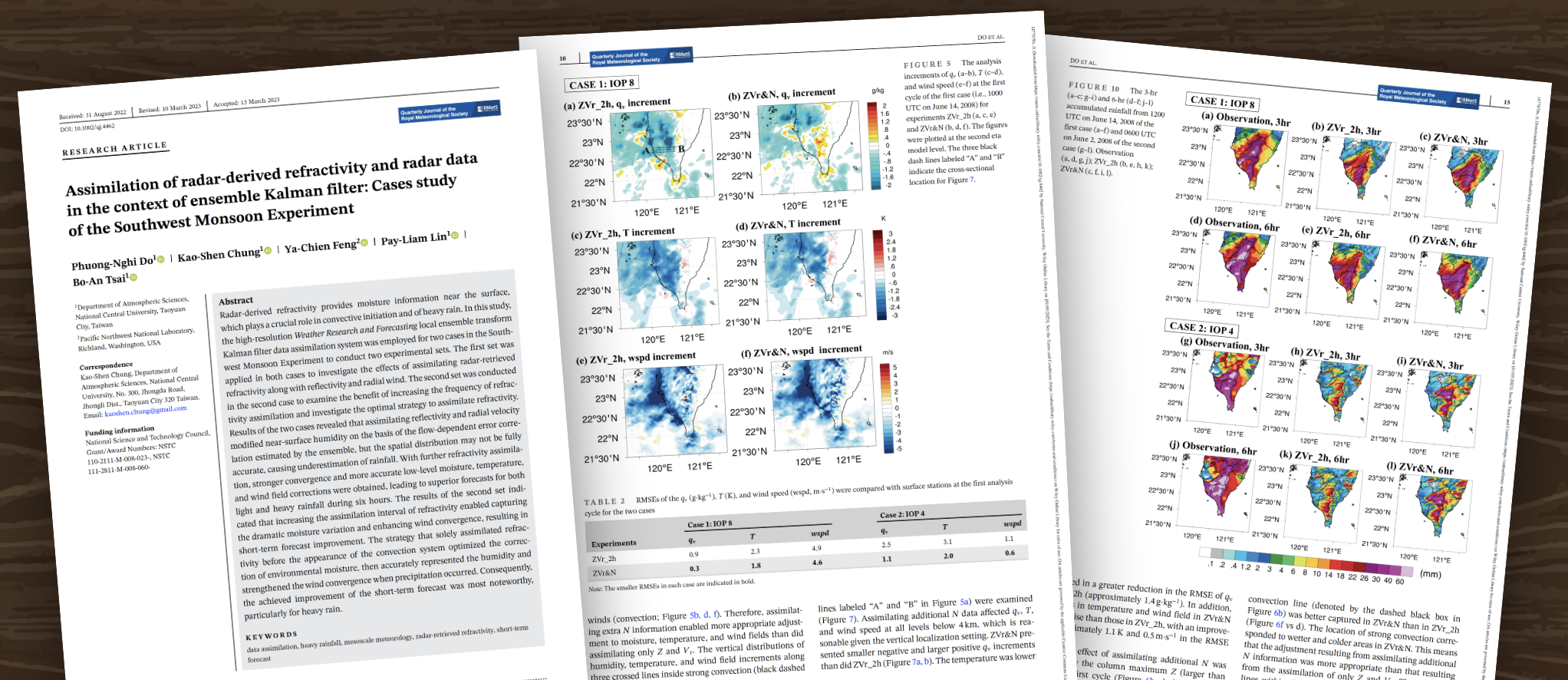1568x680 pixels.
Task: Click the 'ZVr_2h' row label in Table 2
Action: [604, 558]
